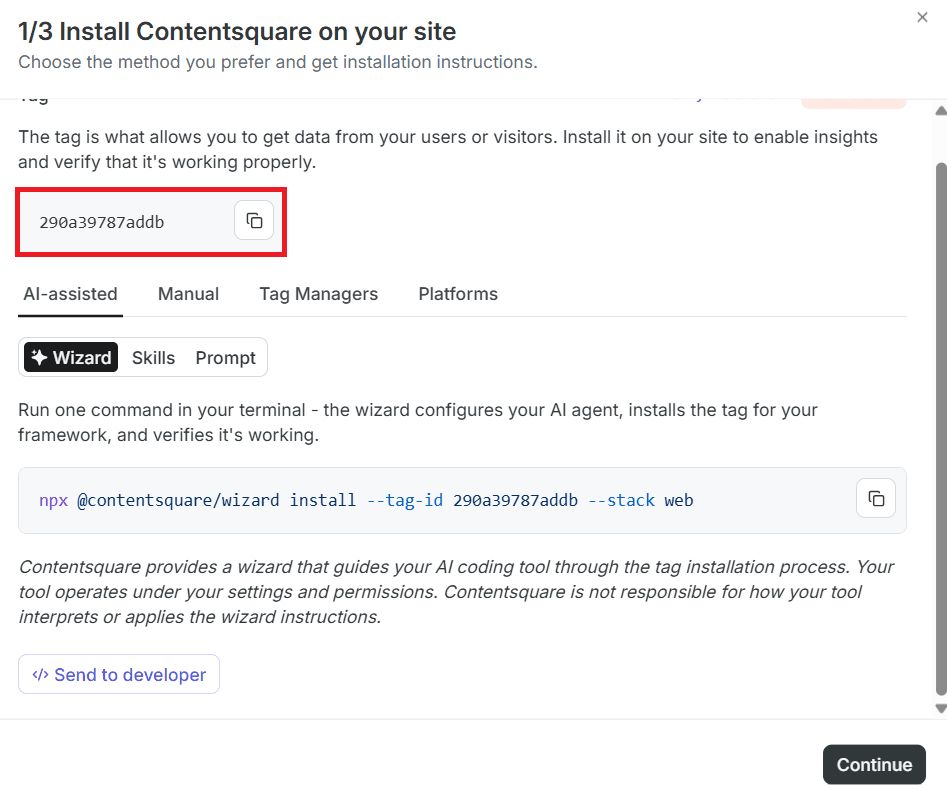Copy the tag ID 290a39787addb
Screen dimensions: 947x789
254,221
